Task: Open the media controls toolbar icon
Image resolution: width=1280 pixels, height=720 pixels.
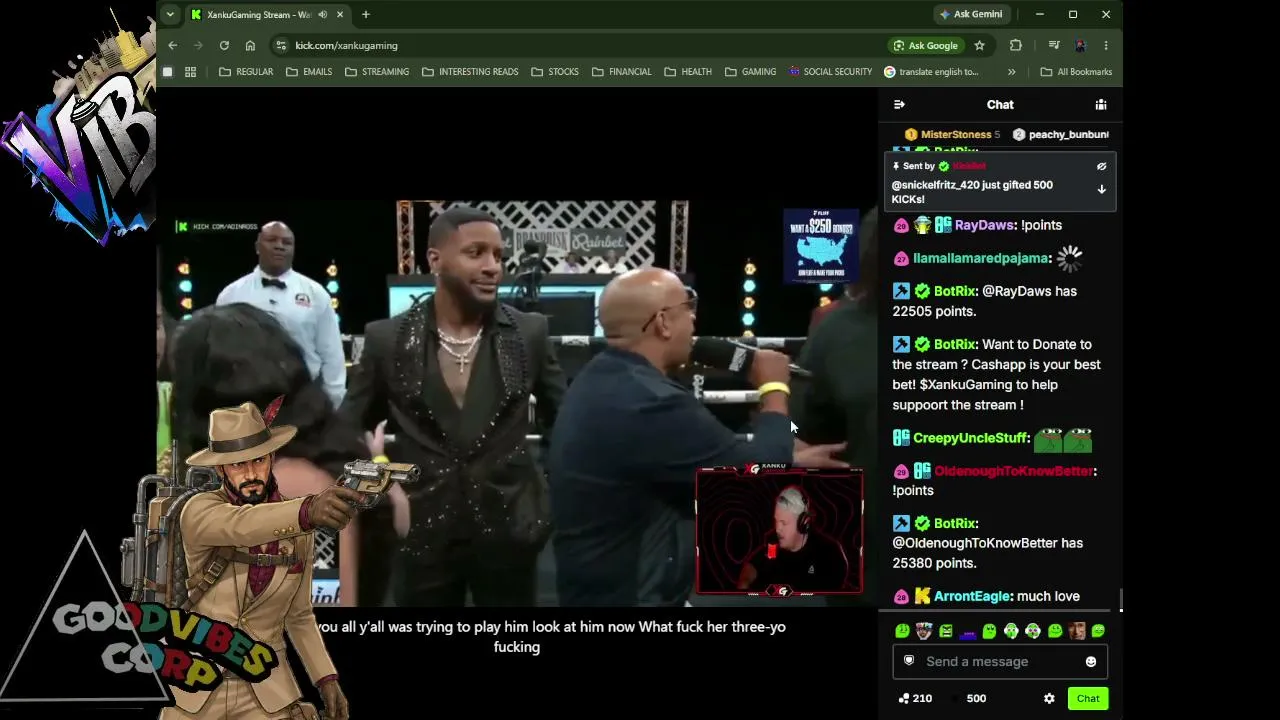Action: [1054, 45]
